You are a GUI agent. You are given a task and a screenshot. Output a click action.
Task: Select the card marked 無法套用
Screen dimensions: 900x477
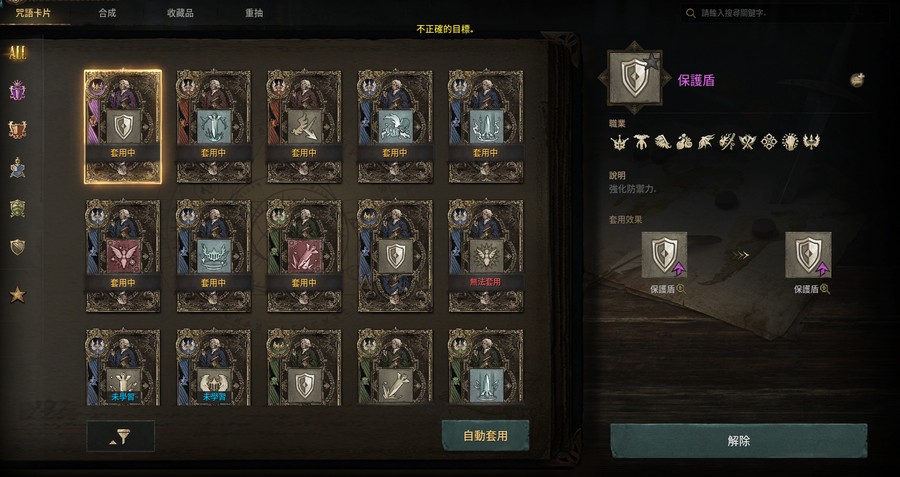point(486,256)
